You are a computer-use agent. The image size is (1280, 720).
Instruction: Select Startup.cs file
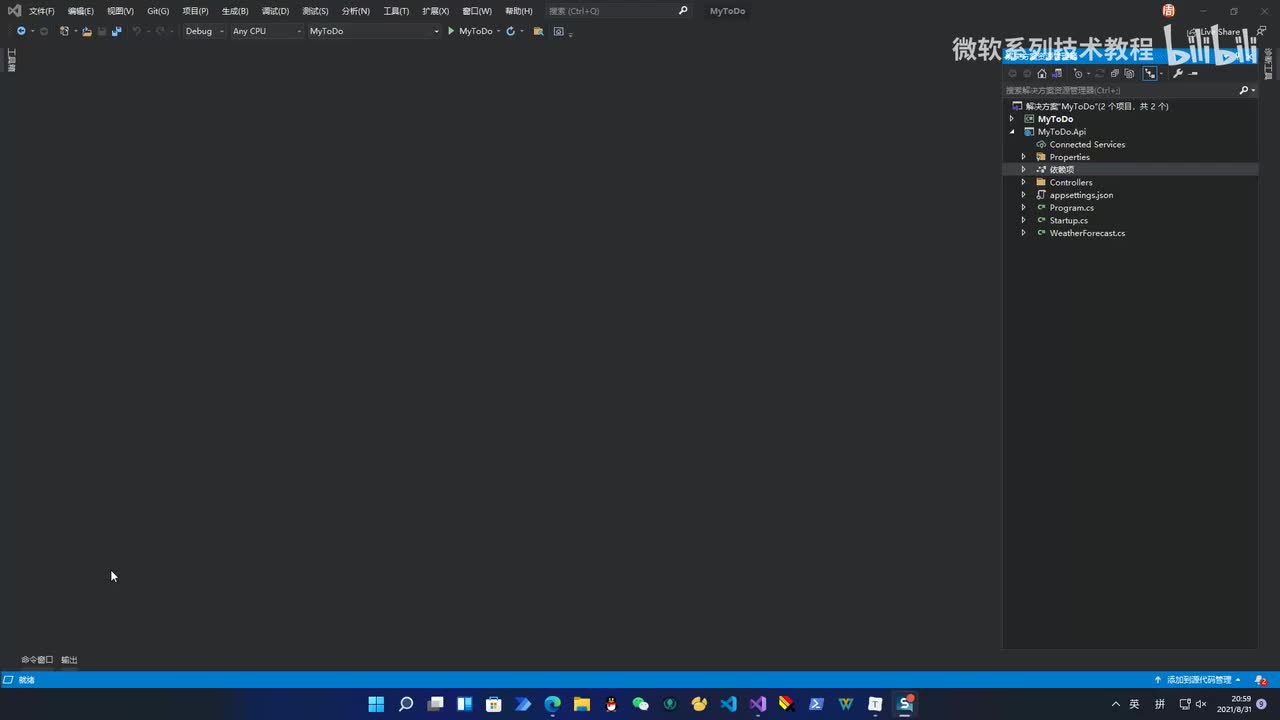click(1068, 220)
